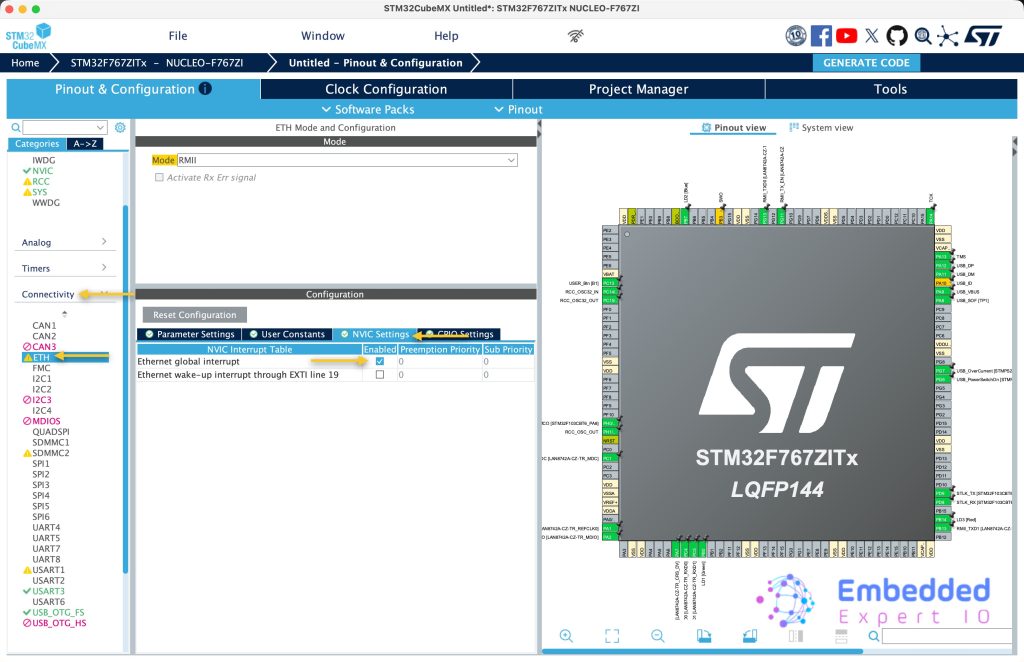The width and height of the screenshot is (1024, 662).
Task: Click the gear icon beside peripheral search
Action: 120,128
